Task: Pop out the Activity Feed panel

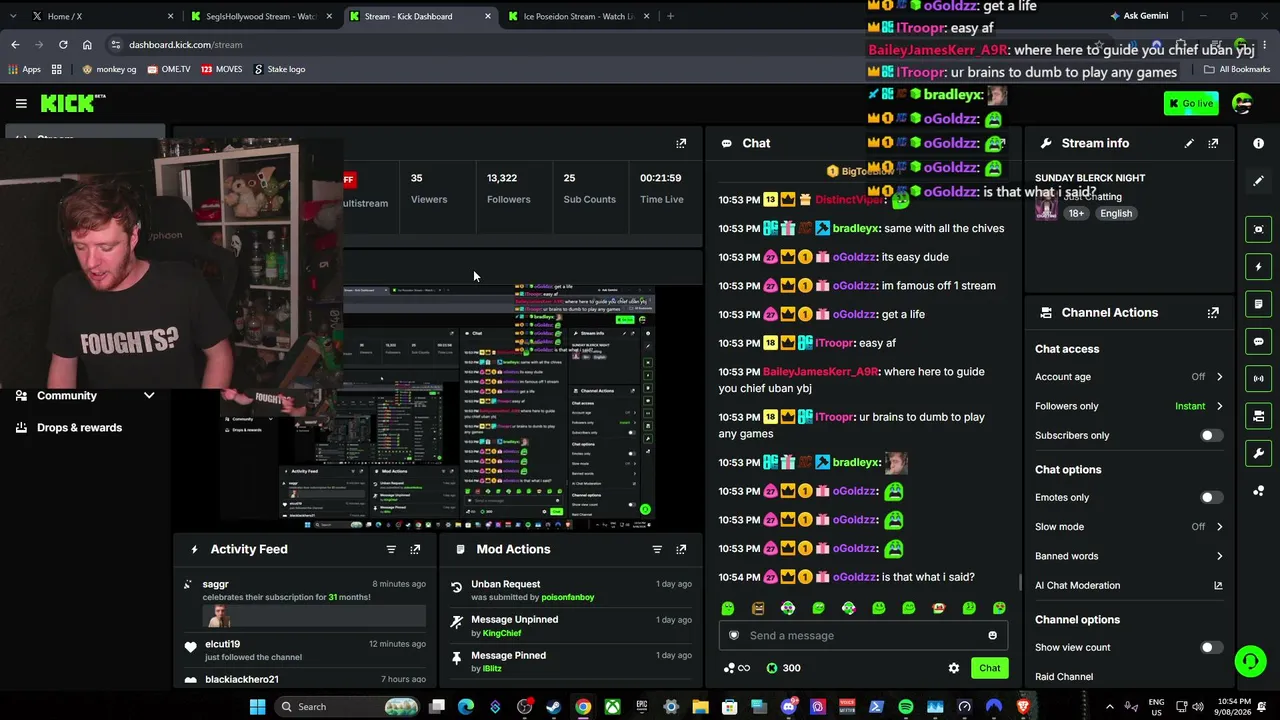Action: coord(415,549)
